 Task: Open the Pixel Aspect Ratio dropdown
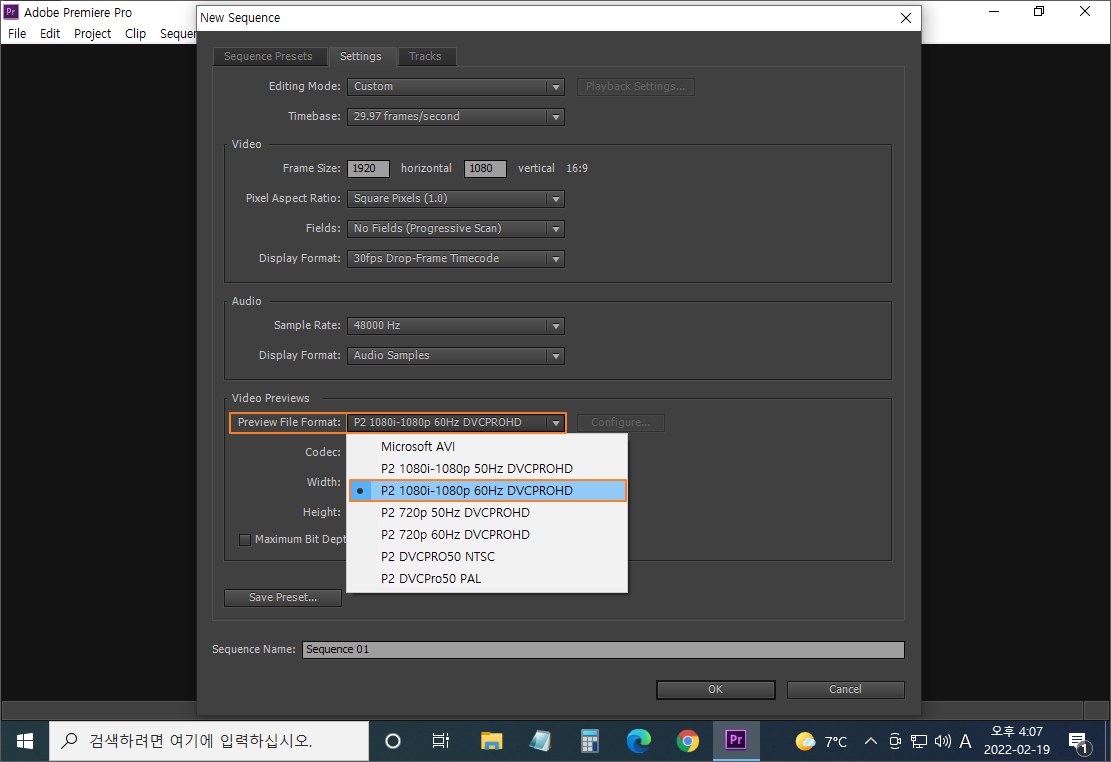[x=456, y=198]
